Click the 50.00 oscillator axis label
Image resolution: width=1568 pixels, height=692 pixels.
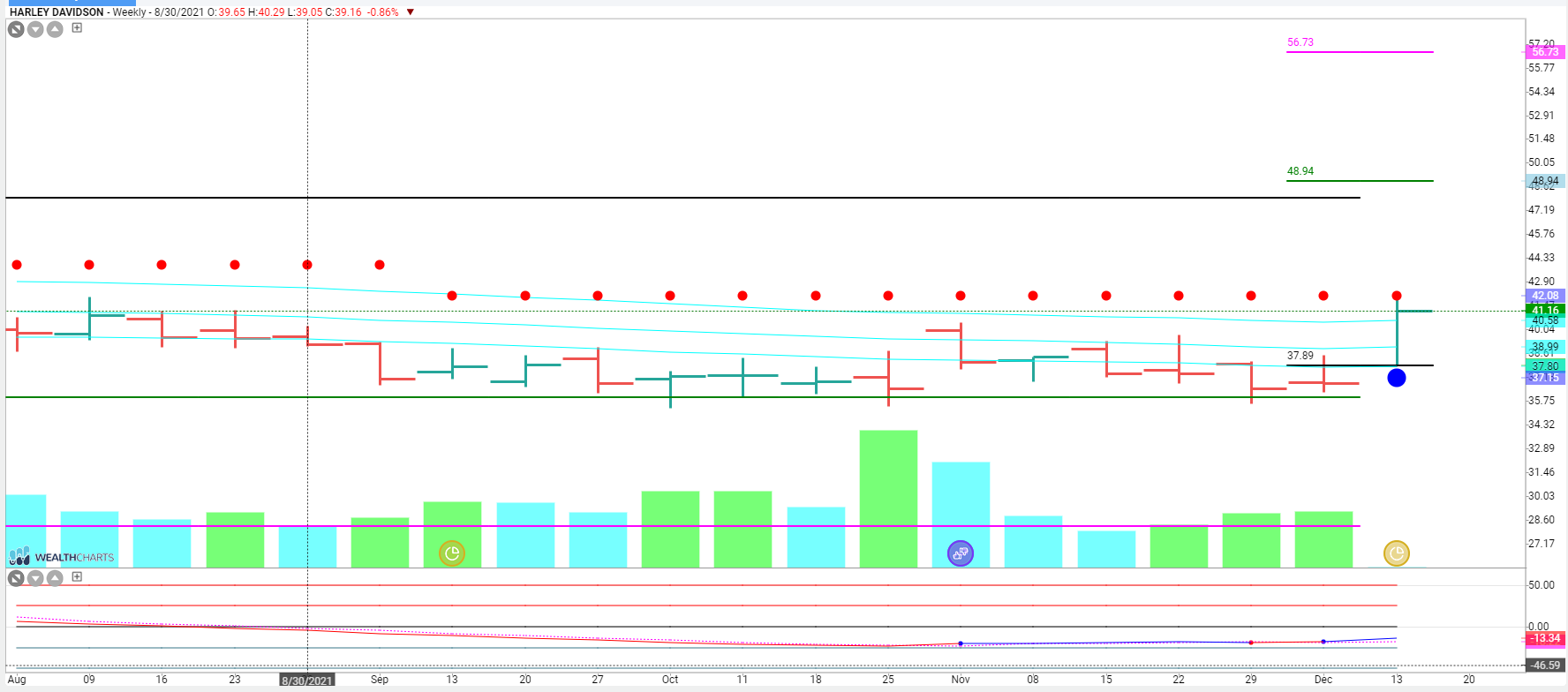[1542, 585]
